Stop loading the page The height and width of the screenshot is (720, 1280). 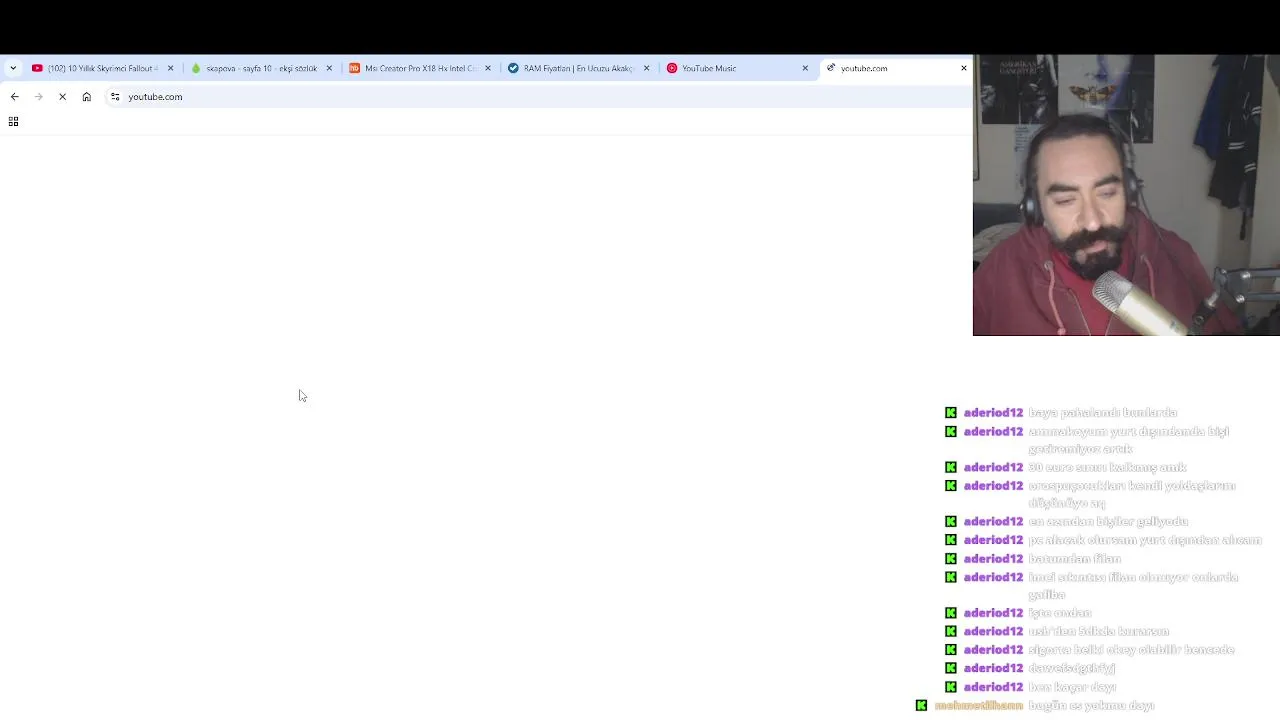pos(62,97)
